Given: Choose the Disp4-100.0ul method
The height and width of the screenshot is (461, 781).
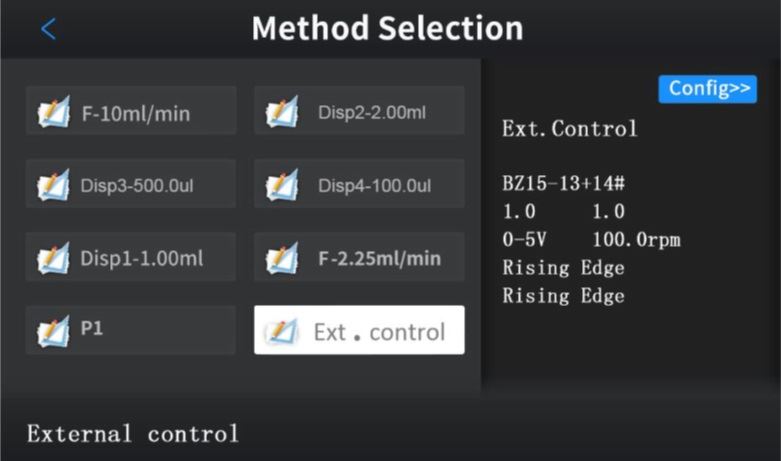Looking at the screenshot, I should pos(359,184).
